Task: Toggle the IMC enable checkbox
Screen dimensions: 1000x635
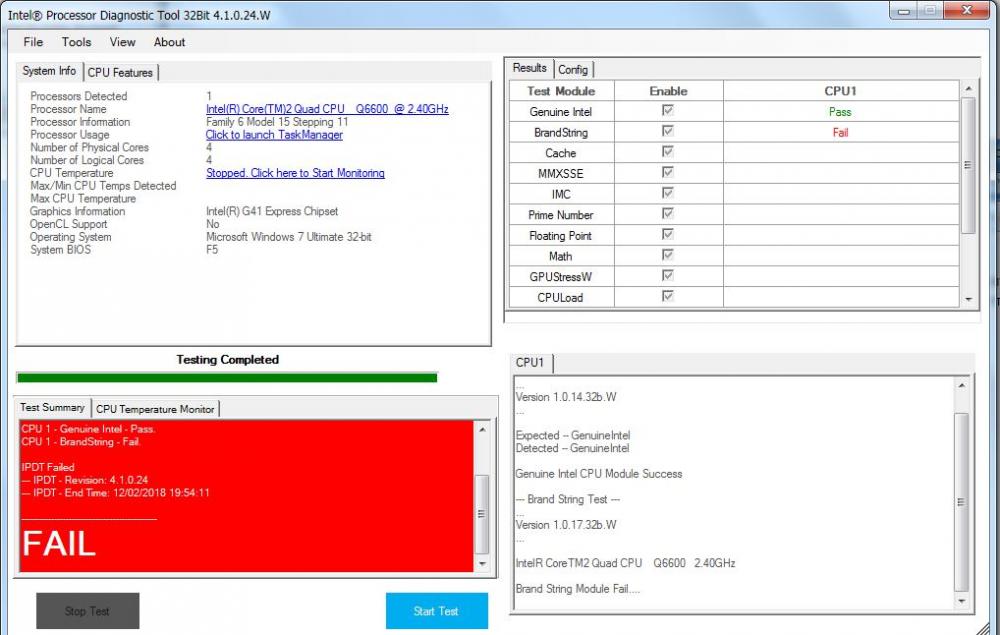Action: tap(668, 193)
